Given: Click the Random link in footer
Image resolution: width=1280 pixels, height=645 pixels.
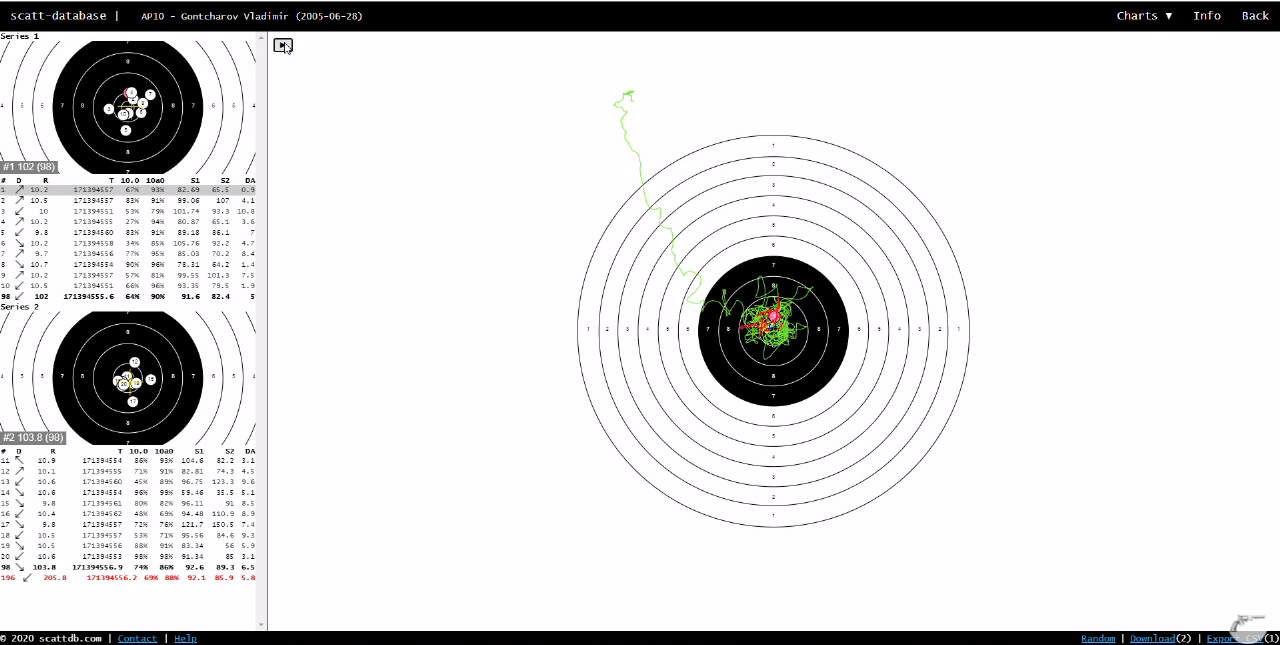Looking at the screenshot, I should pos(1097,638).
